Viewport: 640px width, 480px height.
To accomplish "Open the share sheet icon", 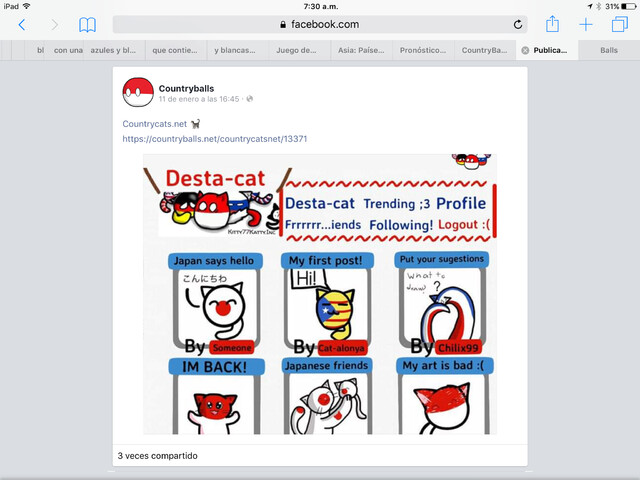I will (x=552, y=24).
